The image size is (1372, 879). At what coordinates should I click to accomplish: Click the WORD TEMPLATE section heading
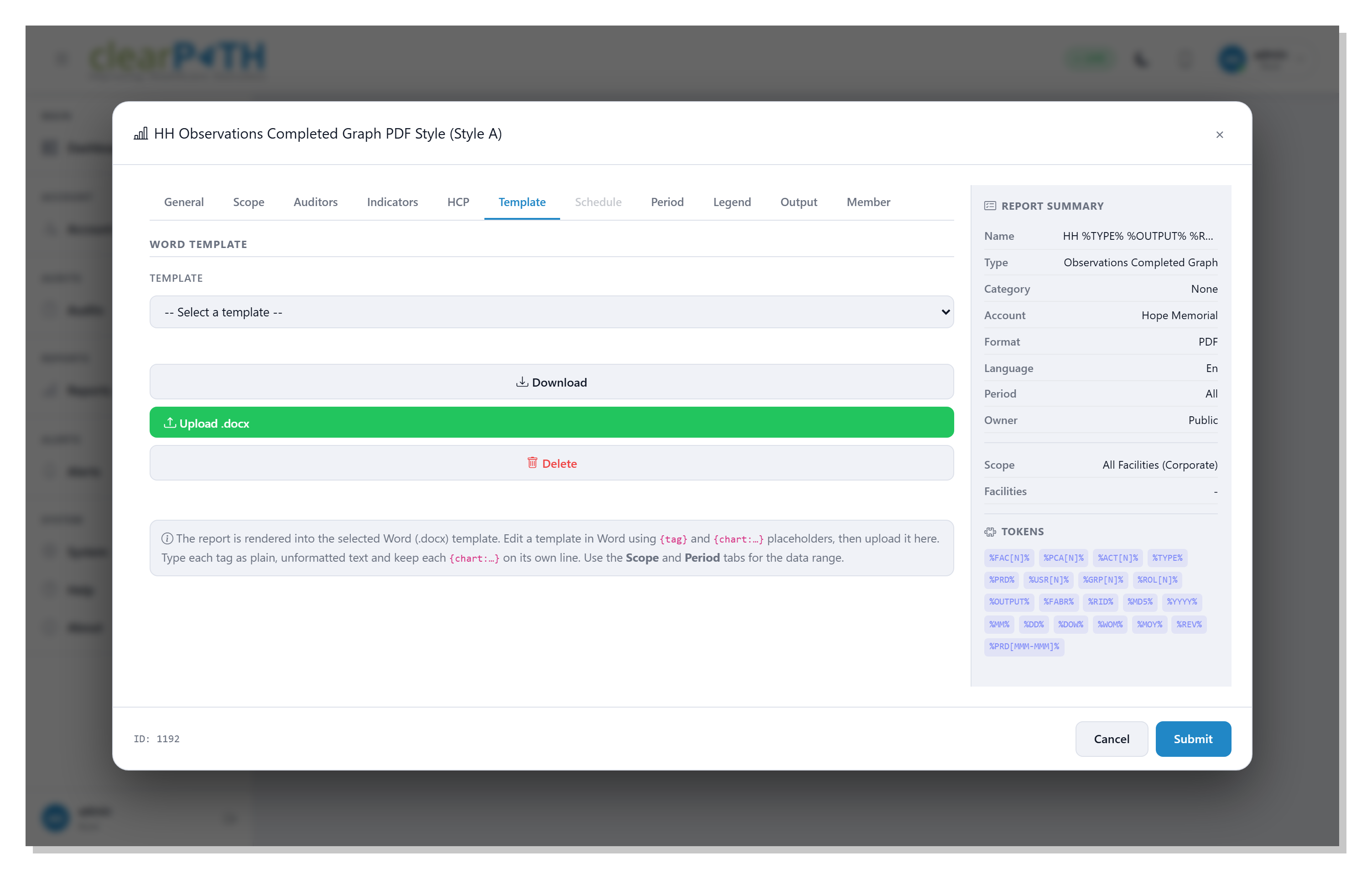click(198, 244)
